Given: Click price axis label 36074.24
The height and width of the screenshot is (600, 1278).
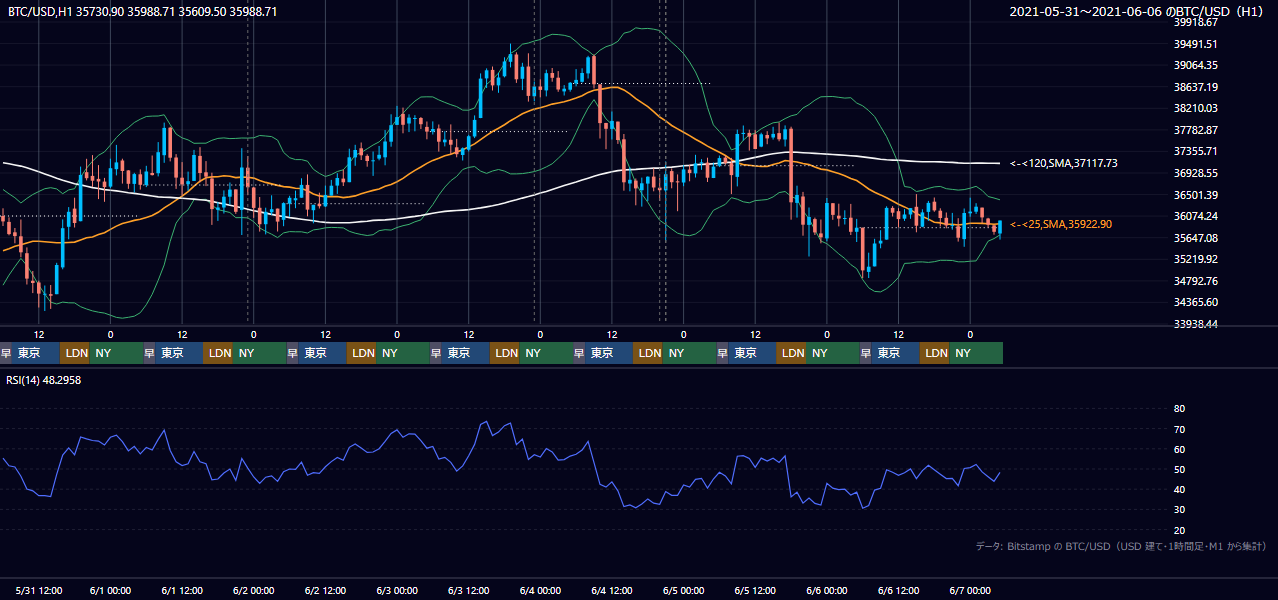Looking at the screenshot, I should [1195, 216].
